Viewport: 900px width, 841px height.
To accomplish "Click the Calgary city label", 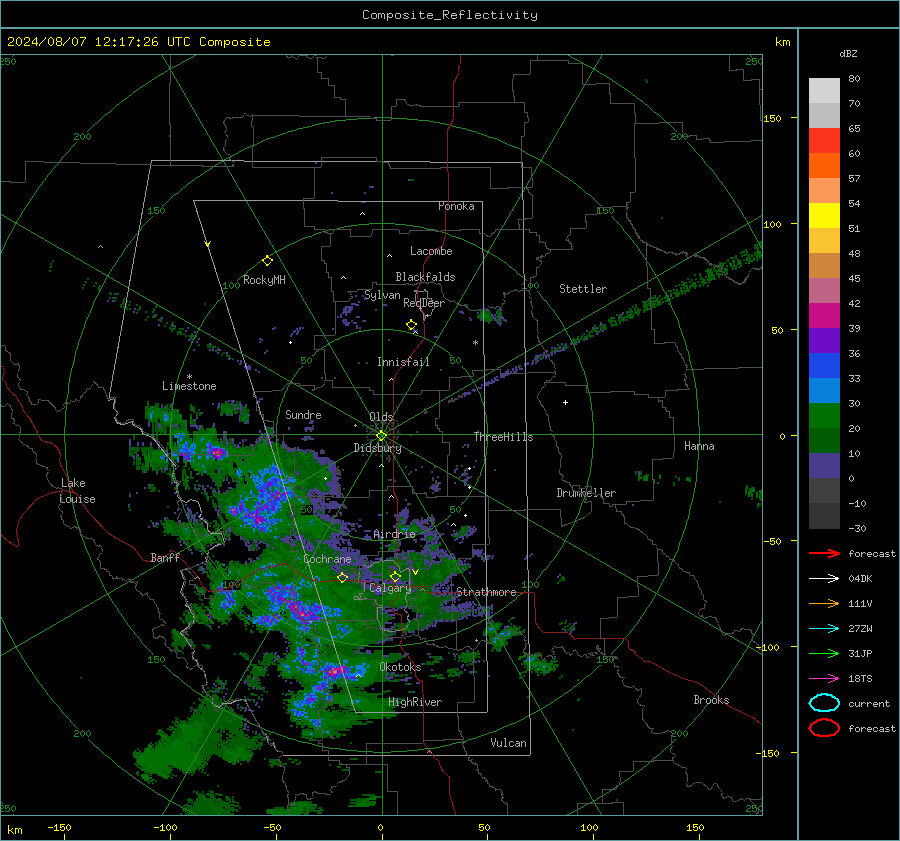I will tap(390, 588).
